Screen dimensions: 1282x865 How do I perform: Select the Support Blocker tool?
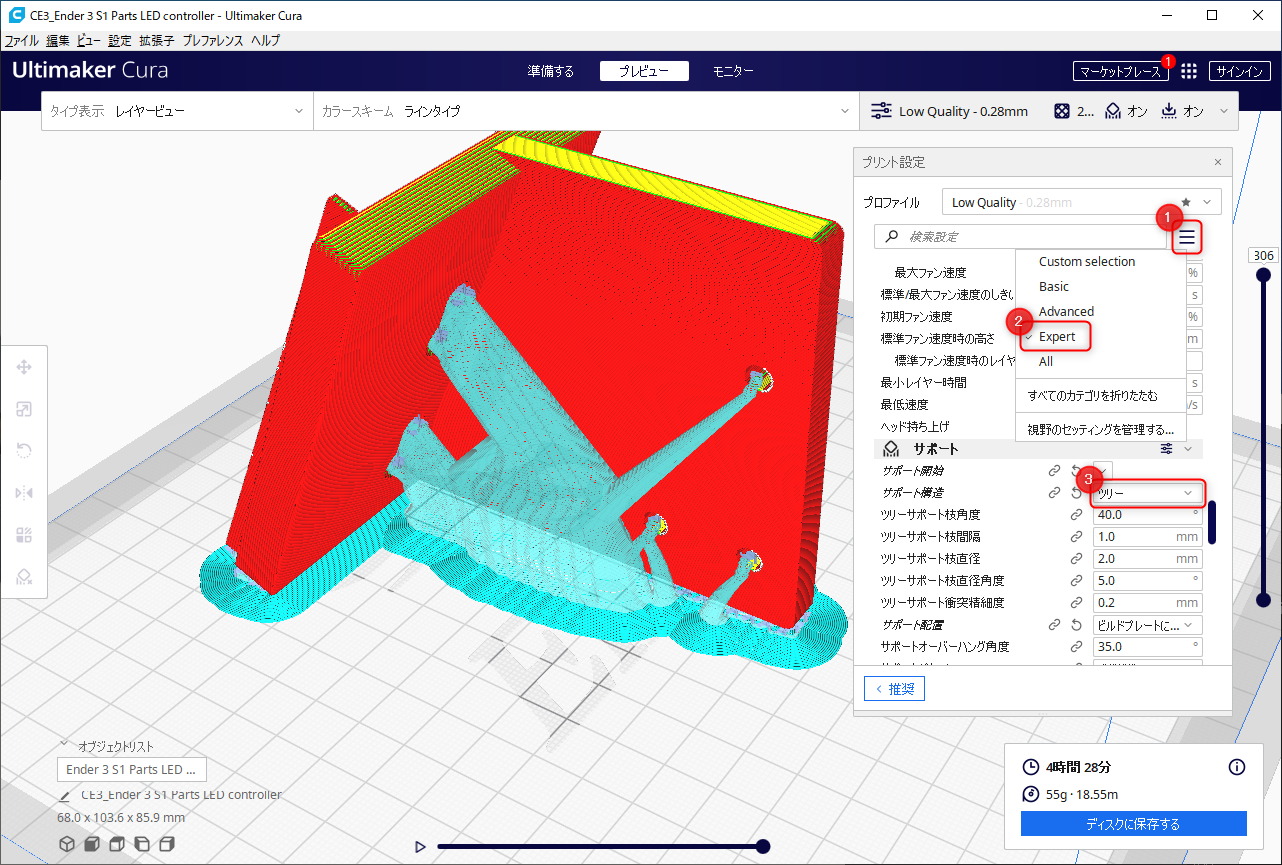point(24,575)
